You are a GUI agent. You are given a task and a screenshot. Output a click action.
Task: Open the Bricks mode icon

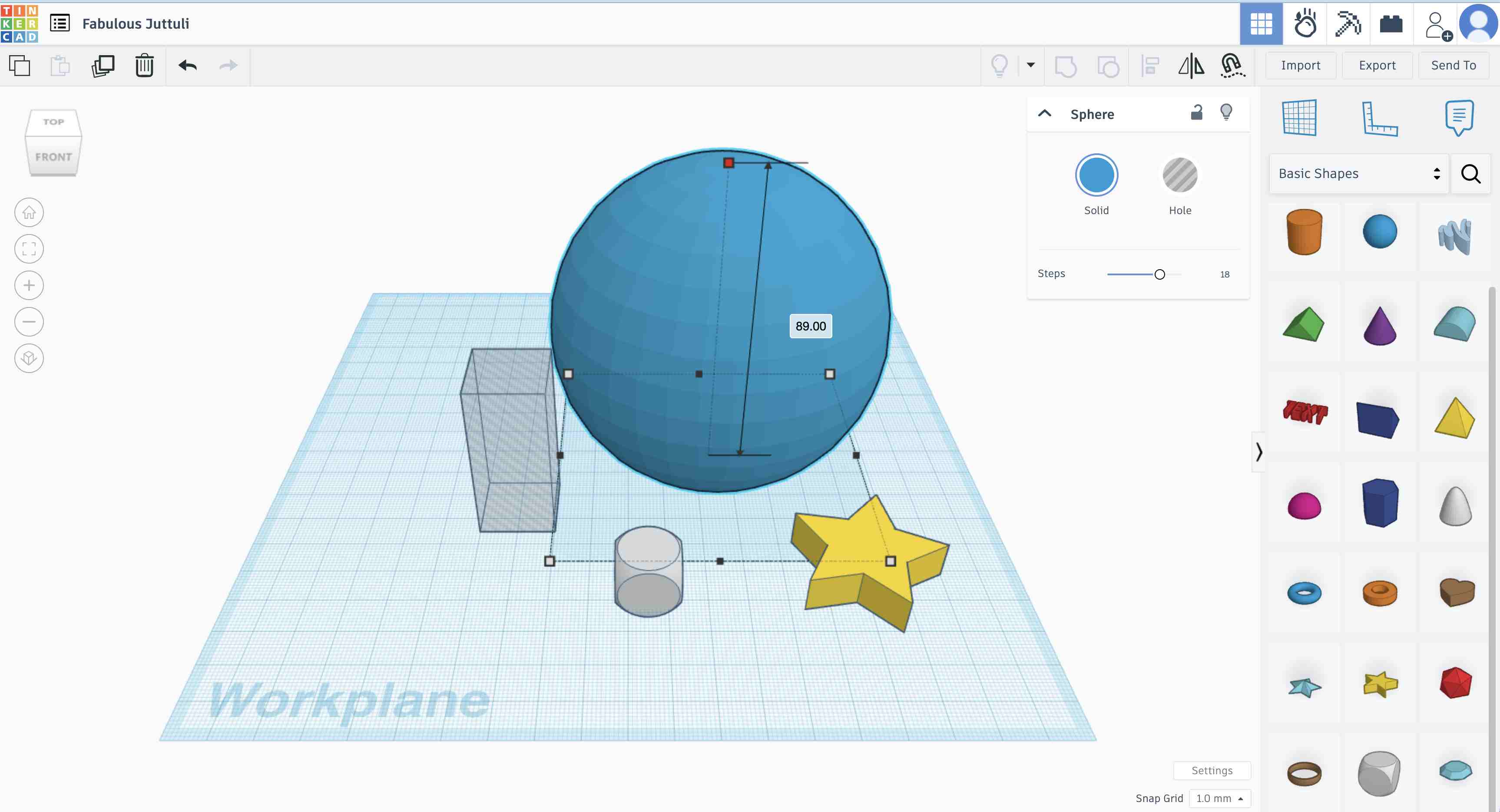coord(1391,24)
